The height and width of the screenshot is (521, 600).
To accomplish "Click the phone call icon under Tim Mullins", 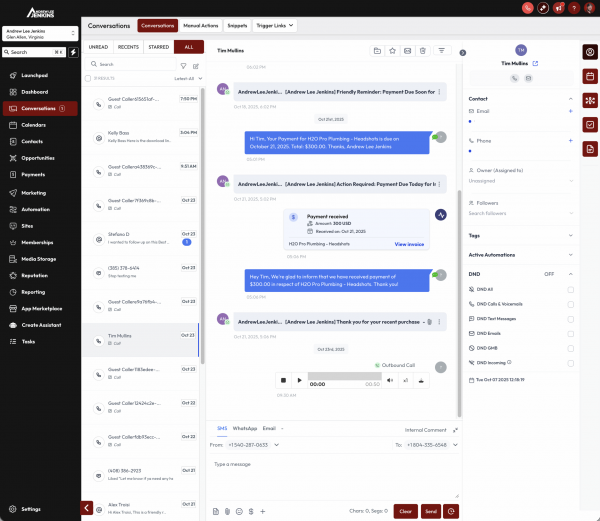I will point(514,78).
